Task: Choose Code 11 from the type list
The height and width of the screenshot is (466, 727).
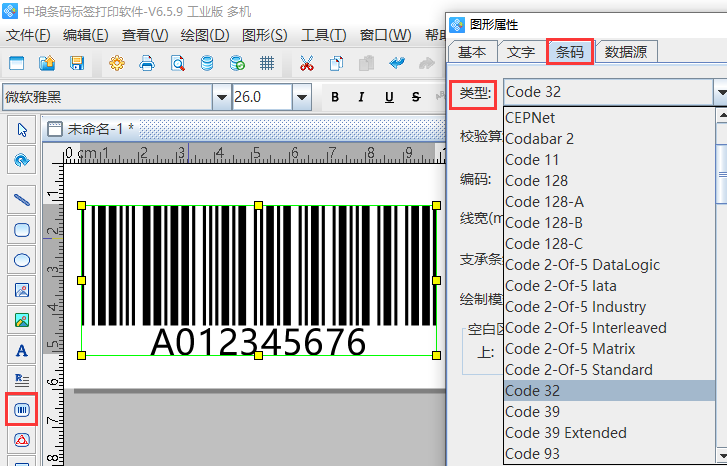Action: 610,160
